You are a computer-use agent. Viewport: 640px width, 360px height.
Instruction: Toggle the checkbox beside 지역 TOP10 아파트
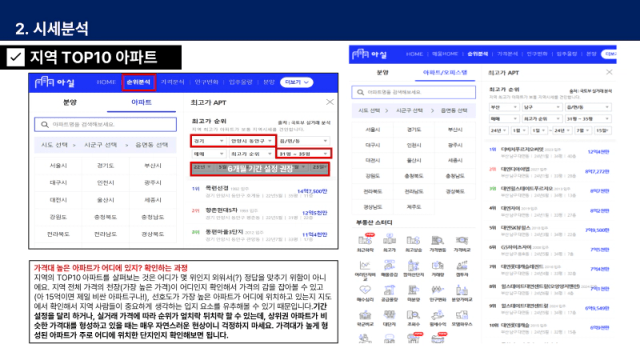point(16,57)
